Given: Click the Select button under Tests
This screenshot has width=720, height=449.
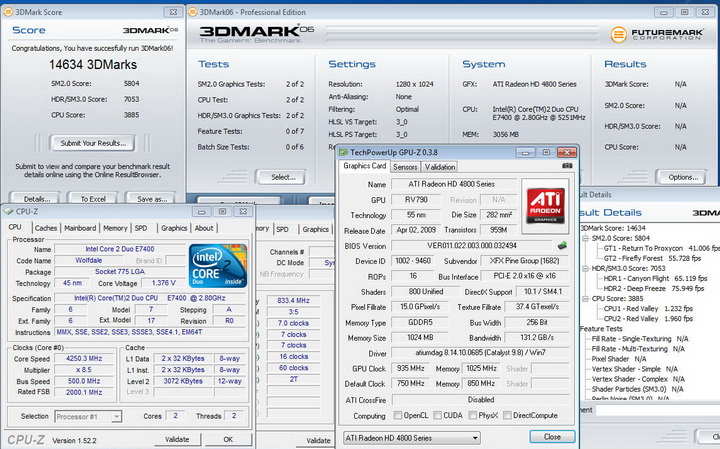Looking at the screenshot, I should pos(283,177).
